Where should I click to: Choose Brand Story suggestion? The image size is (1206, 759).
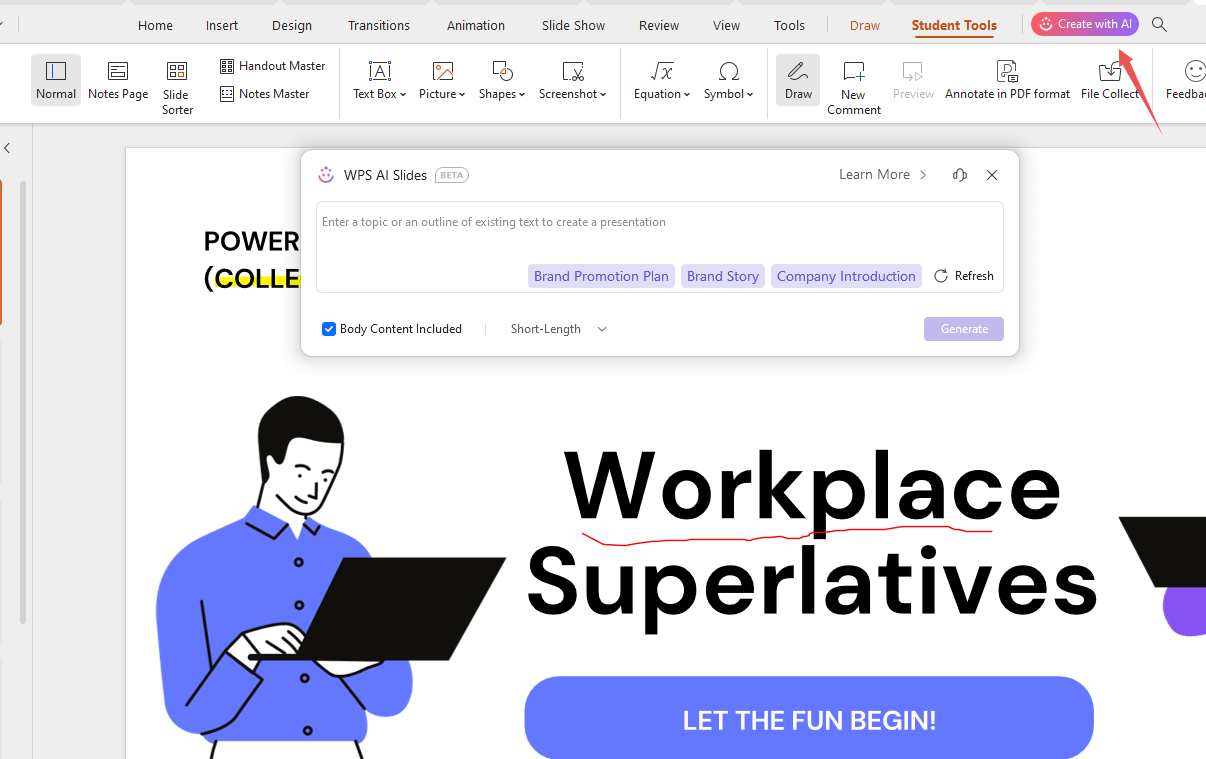pyautogui.click(x=723, y=276)
